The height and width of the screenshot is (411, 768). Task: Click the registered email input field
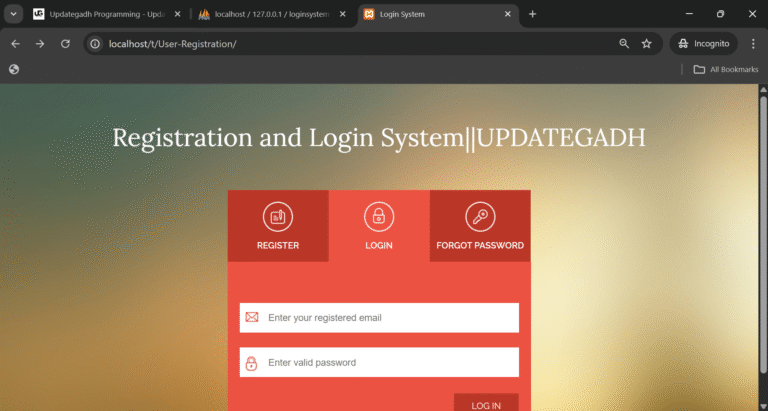tap(390, 318)
